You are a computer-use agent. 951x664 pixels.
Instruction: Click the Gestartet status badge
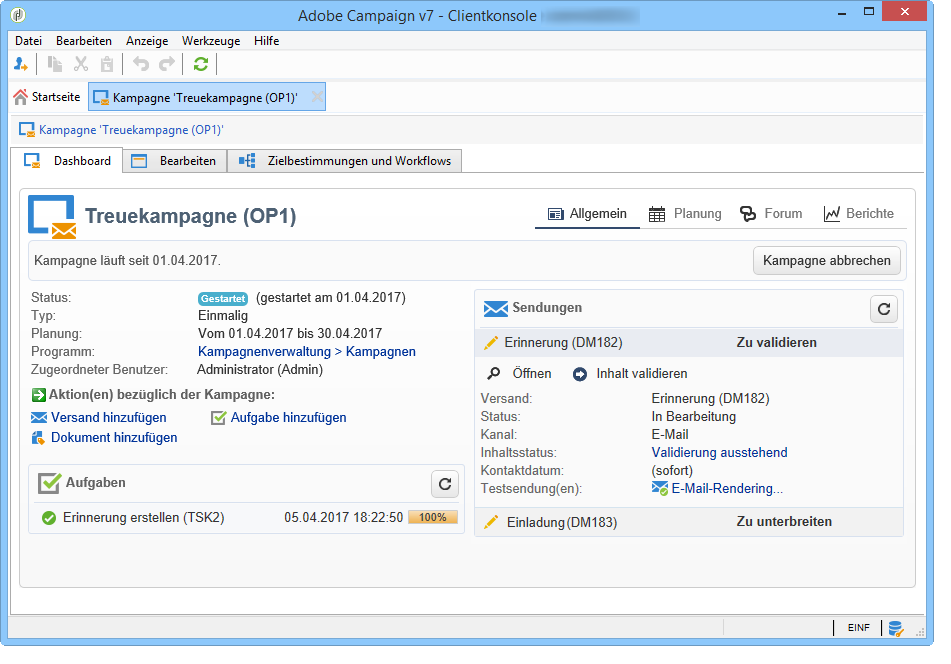click(x=223, y=298)
